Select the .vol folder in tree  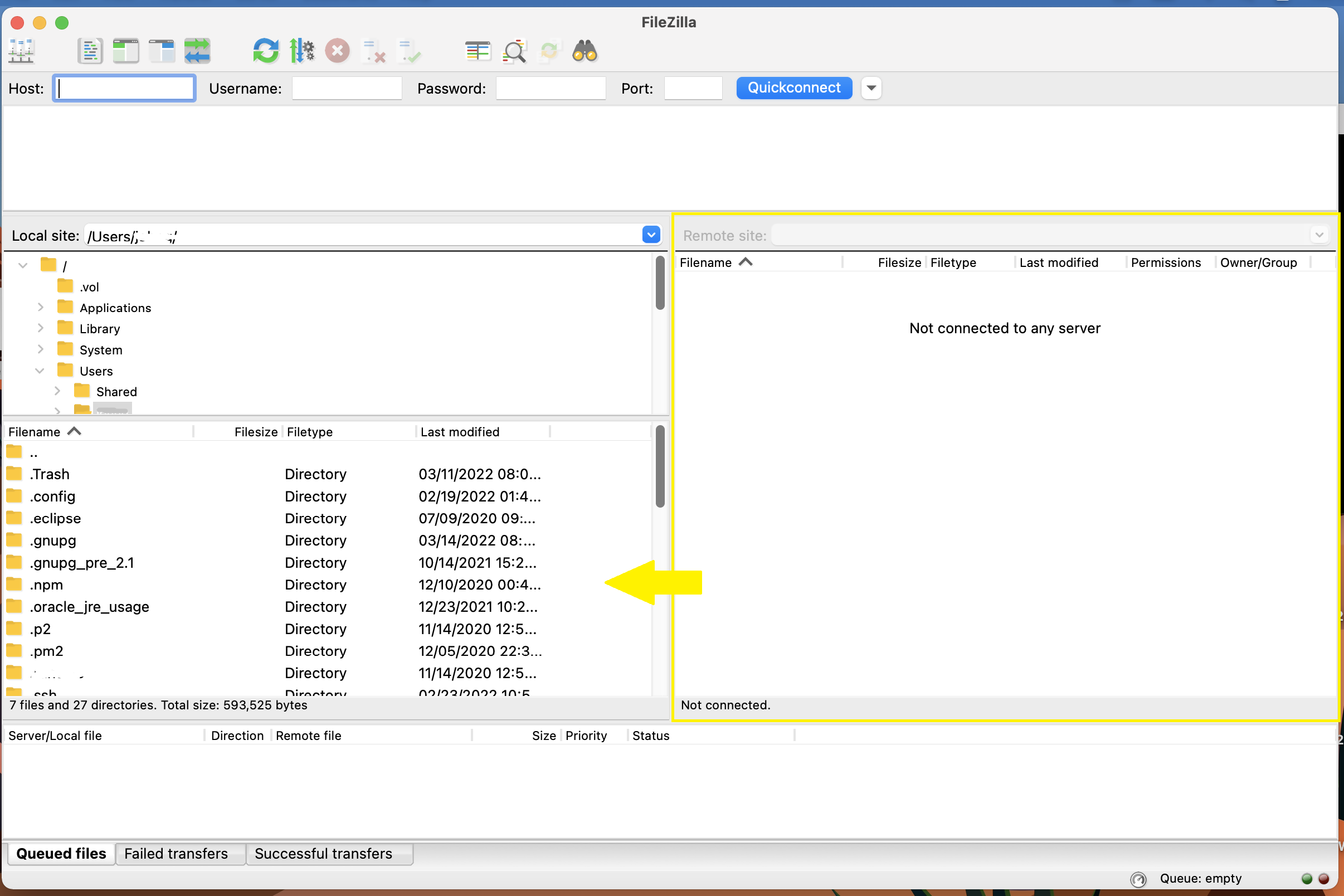(x=89, y=287)
